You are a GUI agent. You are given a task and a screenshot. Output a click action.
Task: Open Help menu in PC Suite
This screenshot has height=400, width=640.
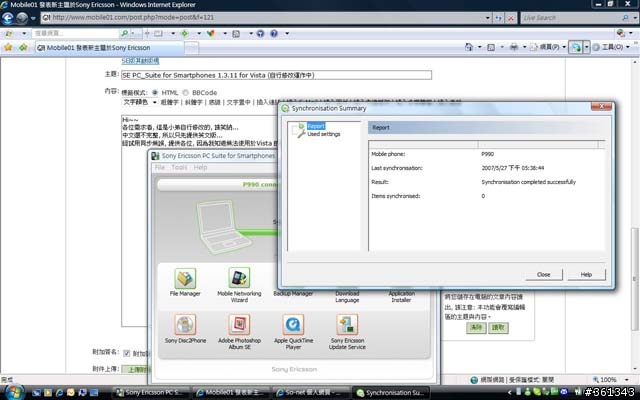[200, 167]
